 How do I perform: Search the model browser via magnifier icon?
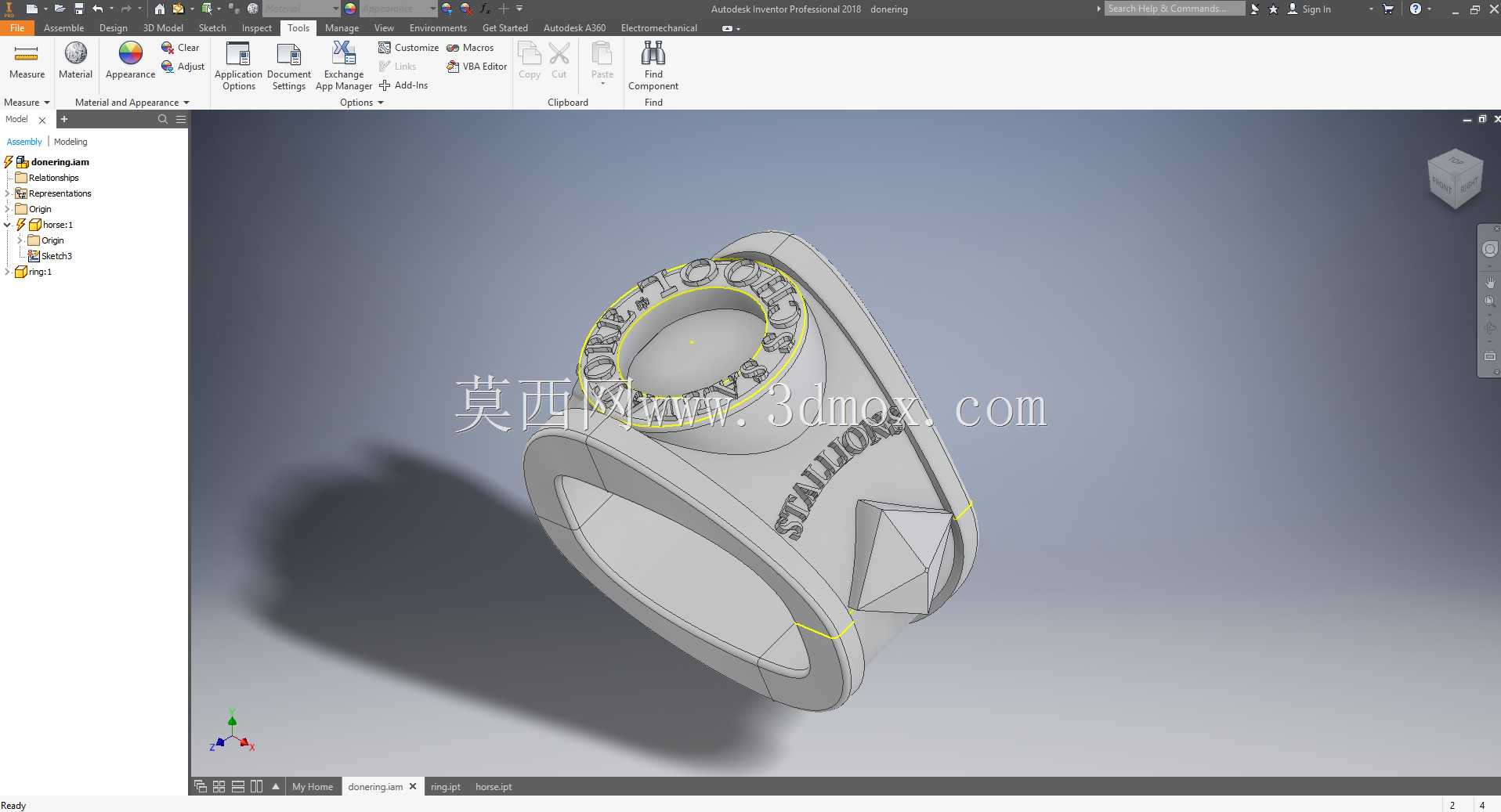pyautogui.click(x=163, y=119)
